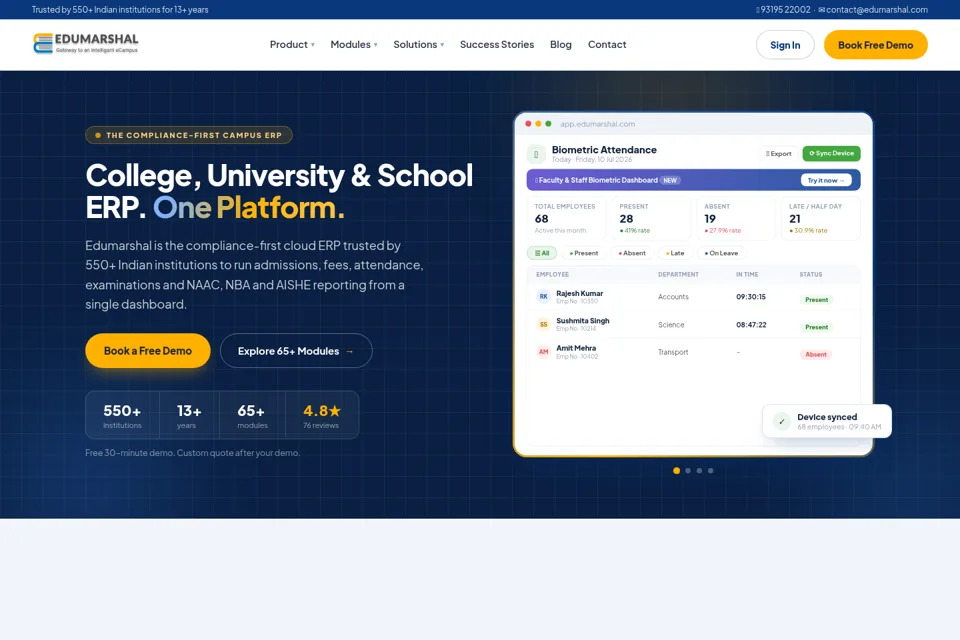Click the NEW tag on dashboard banner
The width and height of the screenshot is (960, 640).
click(x=670, y=180)
